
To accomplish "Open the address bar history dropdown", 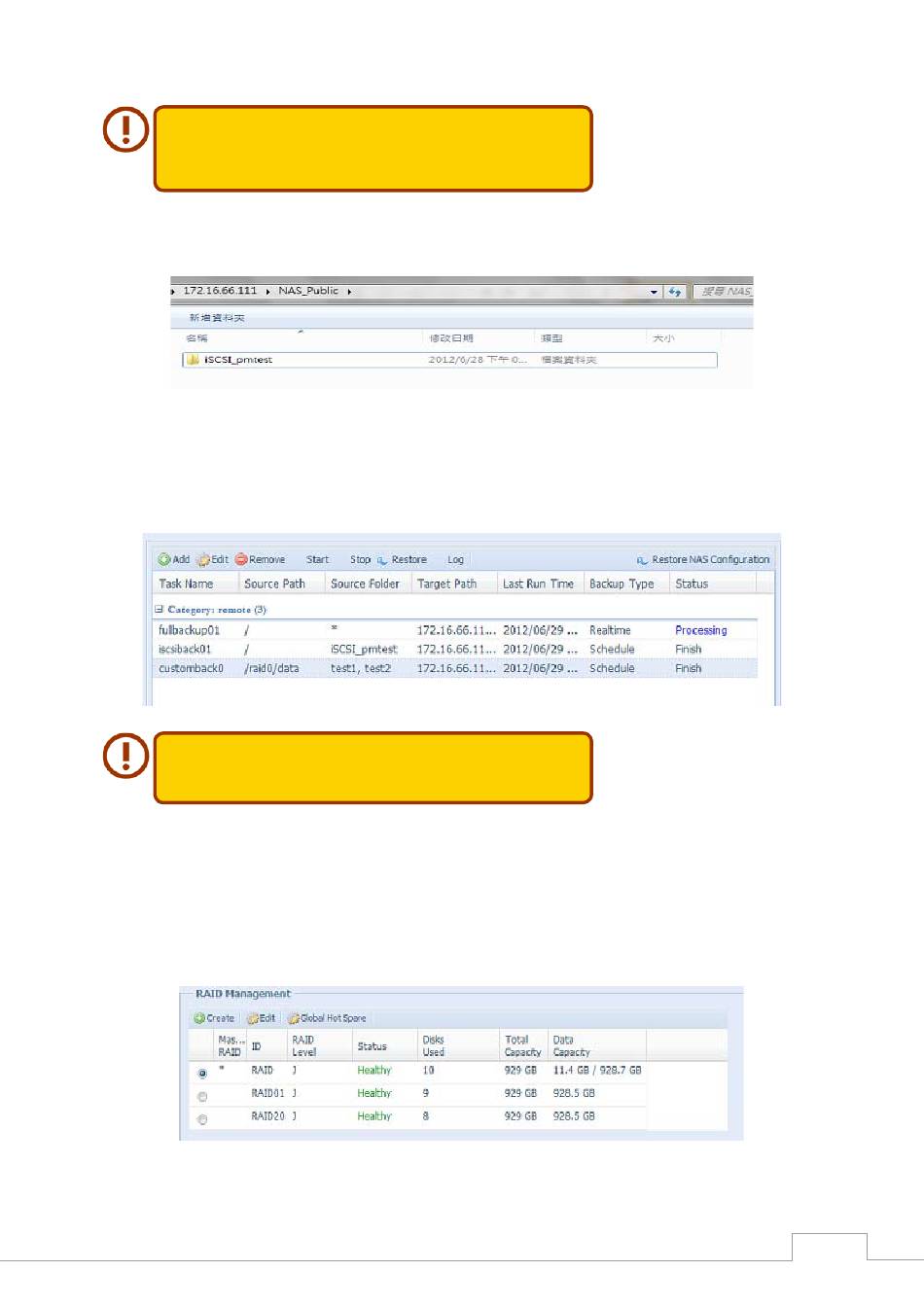I will 654,292.
